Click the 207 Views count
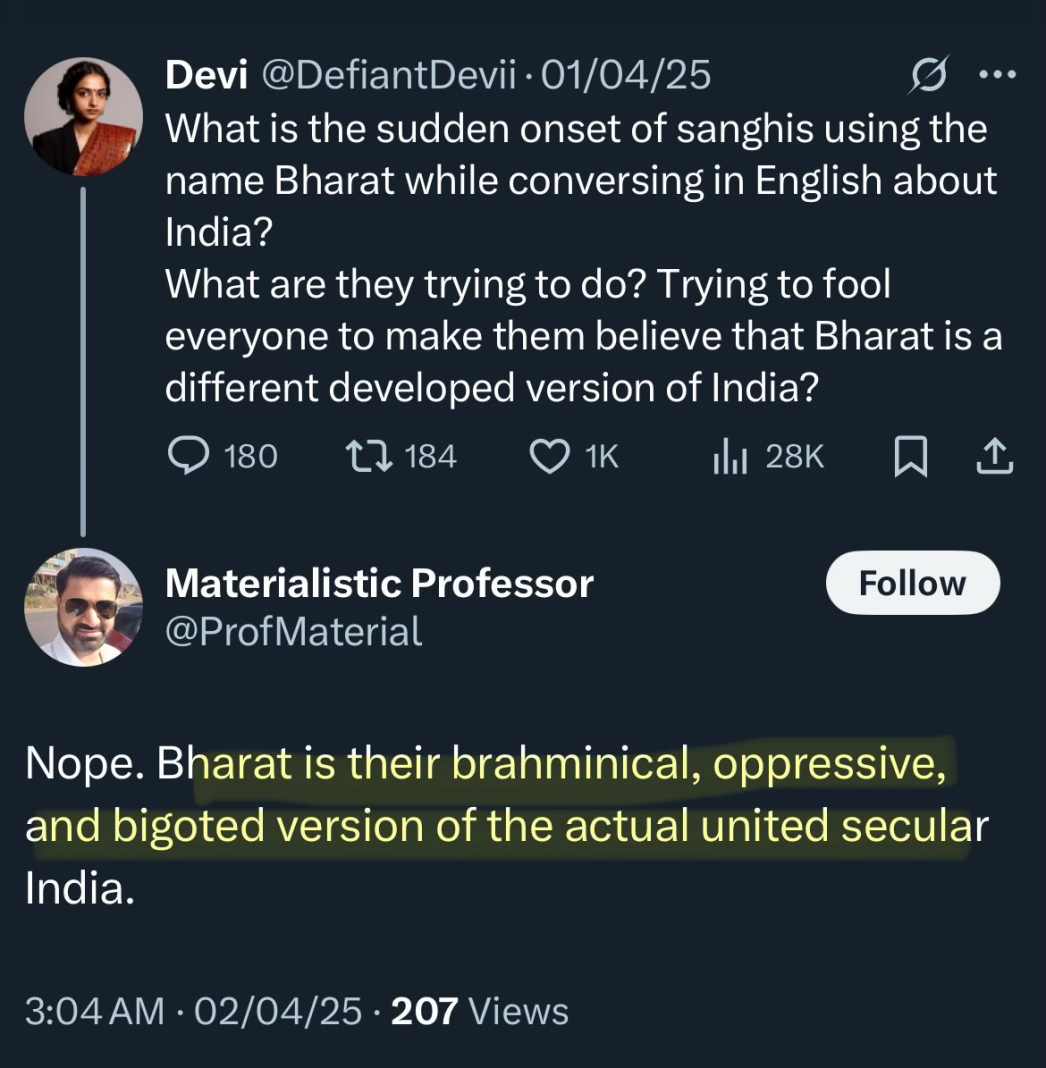The image size is (1046, 1068). click(480, 1011)
